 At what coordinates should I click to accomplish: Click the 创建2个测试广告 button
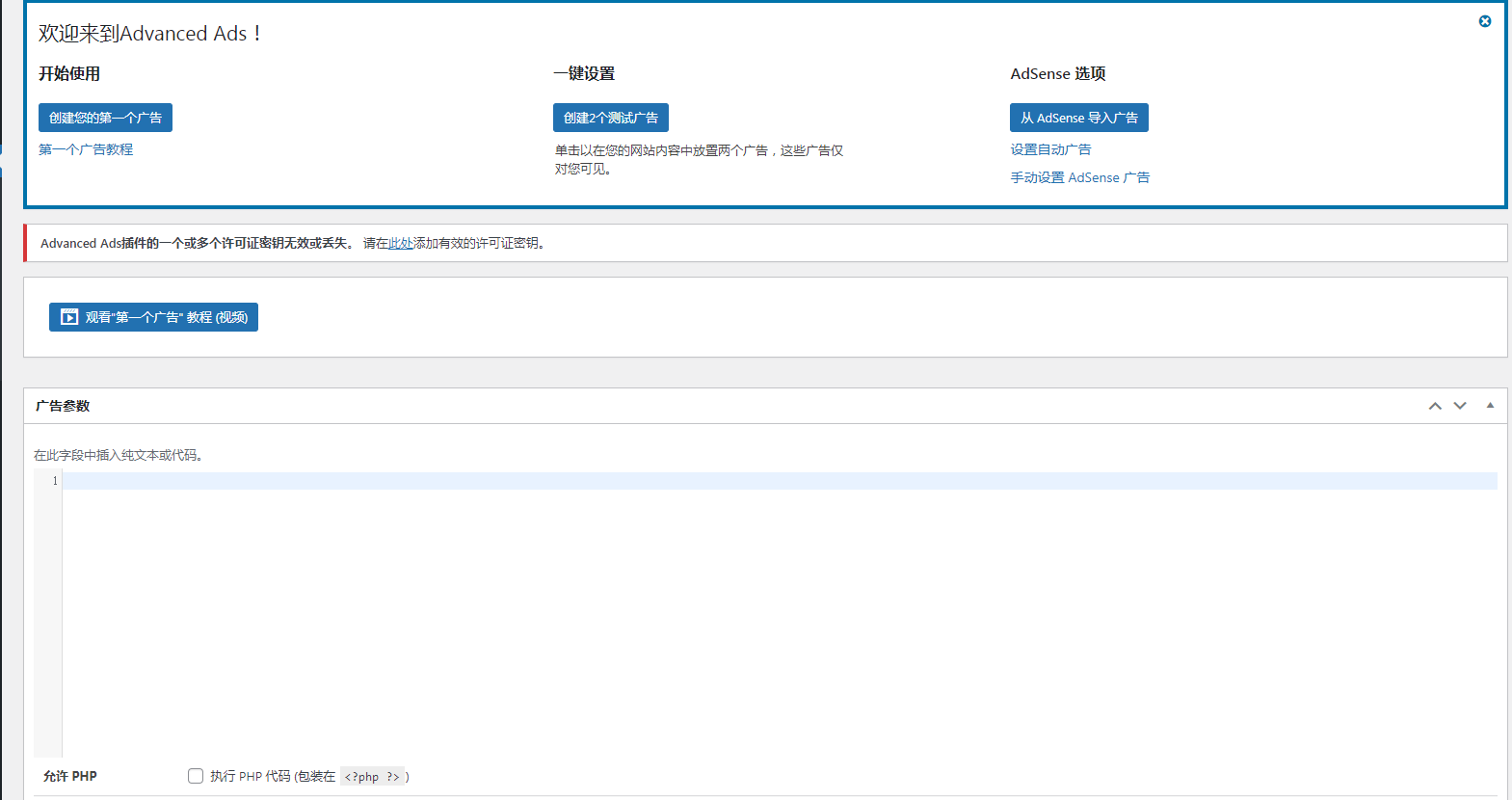click(x=610, y=118)
